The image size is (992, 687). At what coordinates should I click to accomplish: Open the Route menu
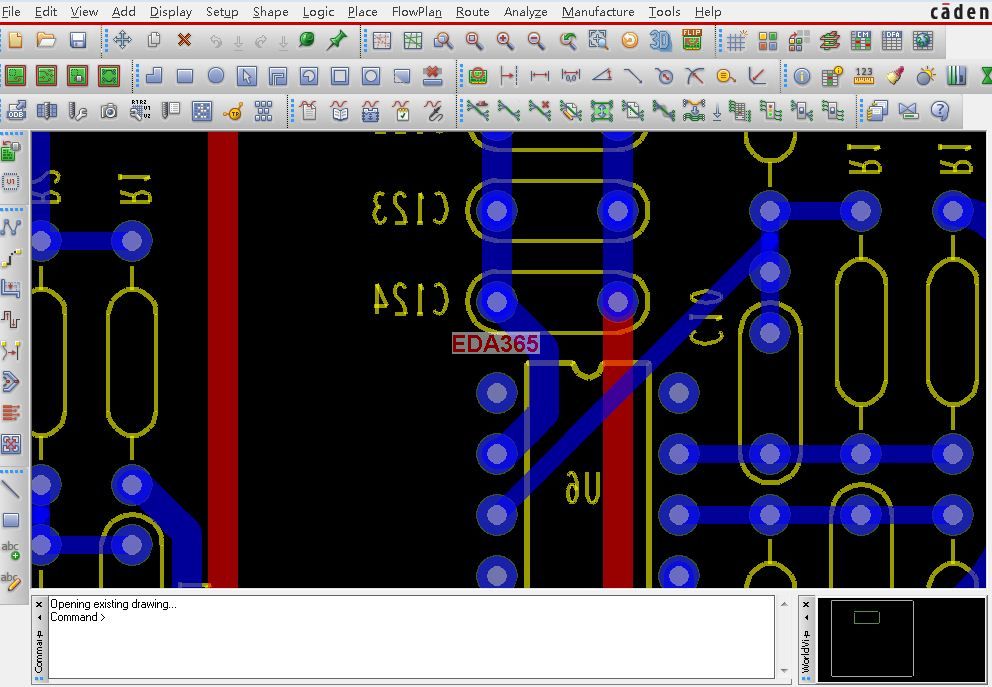click(x=472, y=12)
